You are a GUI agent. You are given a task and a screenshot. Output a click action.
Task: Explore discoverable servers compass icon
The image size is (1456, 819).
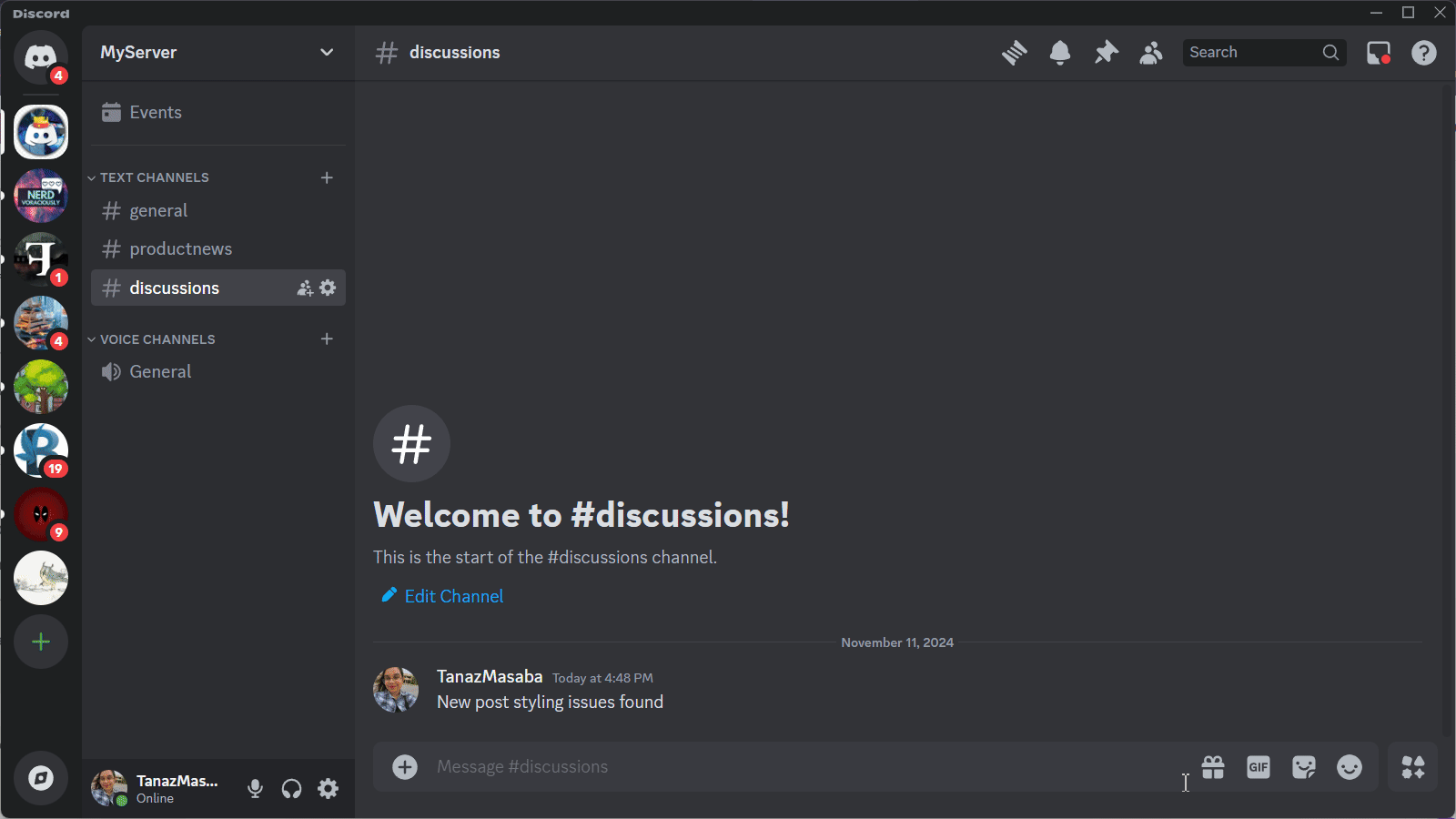[x=41, y=778]
